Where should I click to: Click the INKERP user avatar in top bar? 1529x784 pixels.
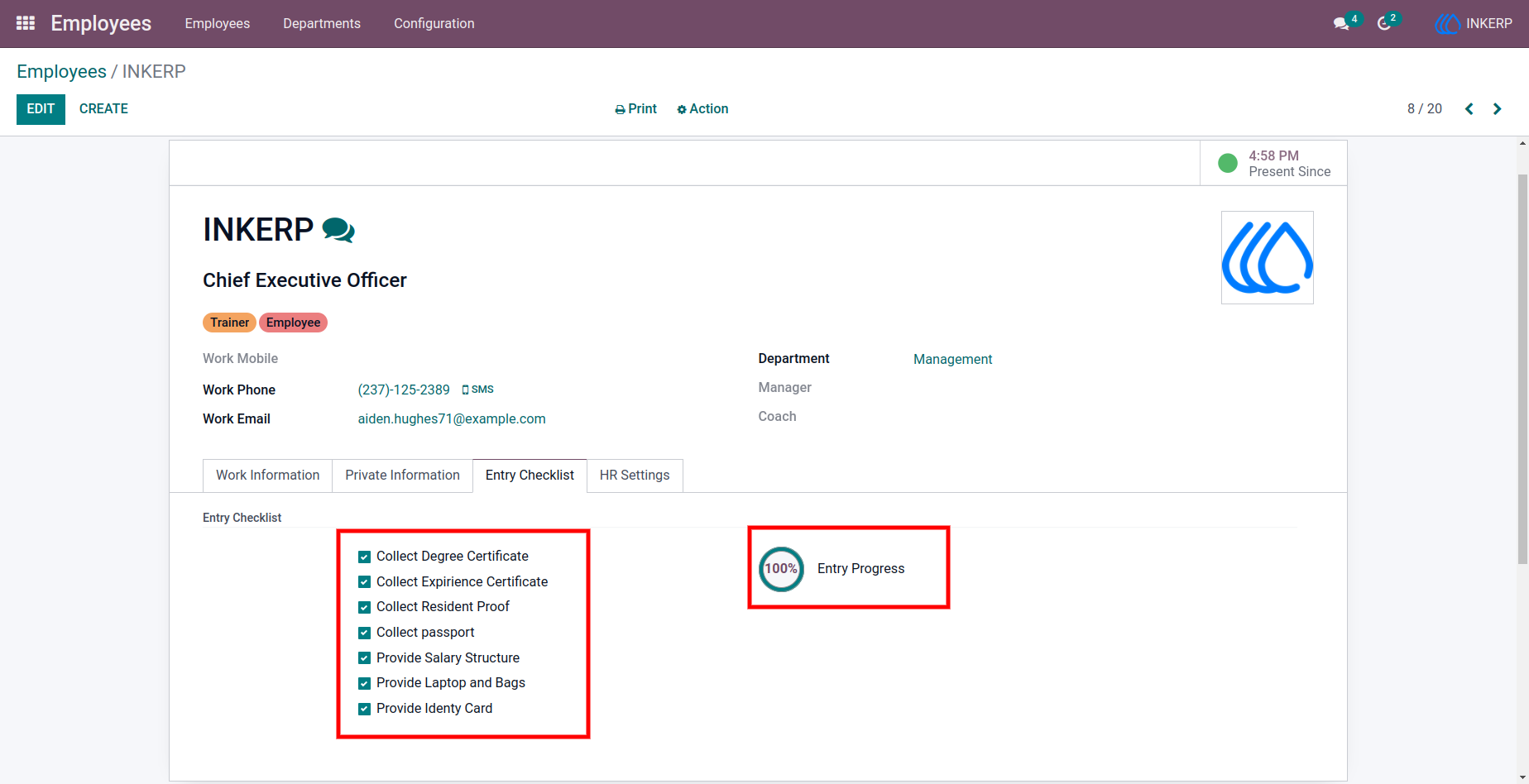tap(1447, 24)
